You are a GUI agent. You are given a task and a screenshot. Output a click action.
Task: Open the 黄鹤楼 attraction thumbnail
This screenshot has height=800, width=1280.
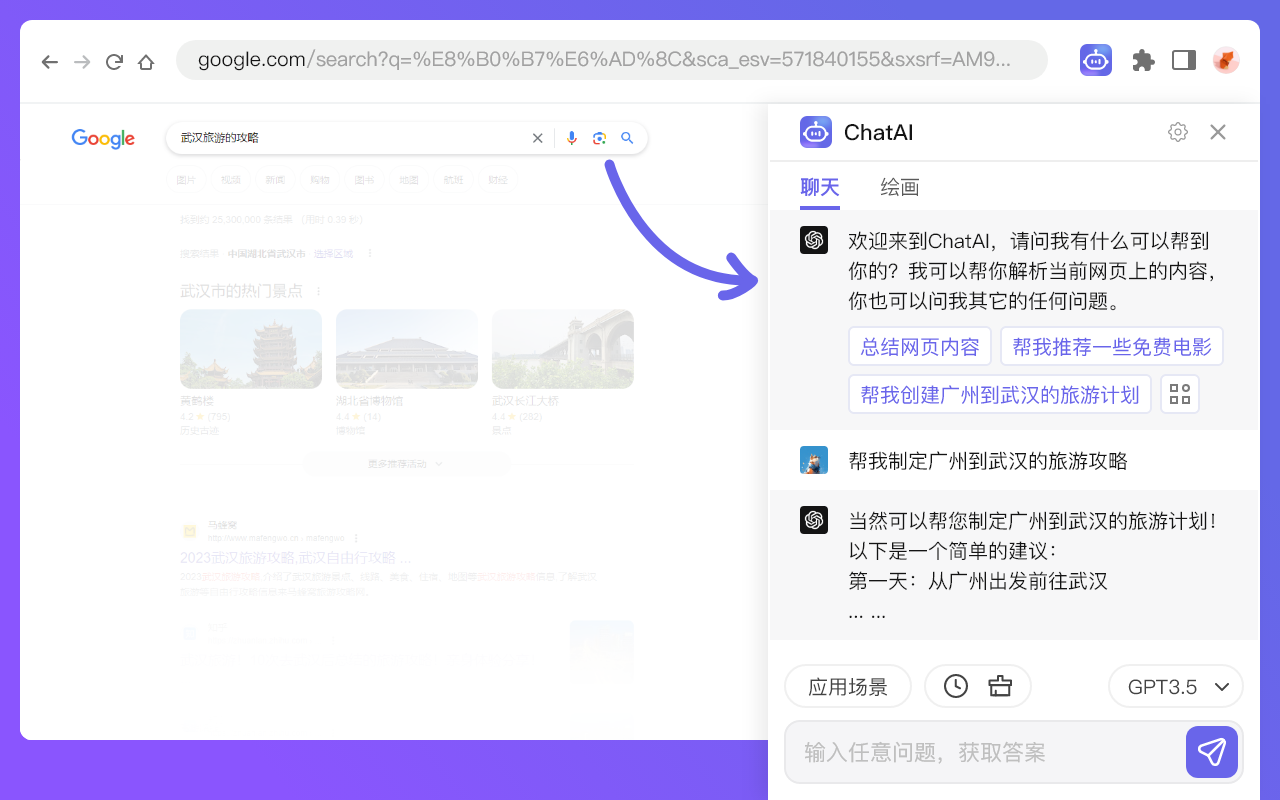coord(251,349)
